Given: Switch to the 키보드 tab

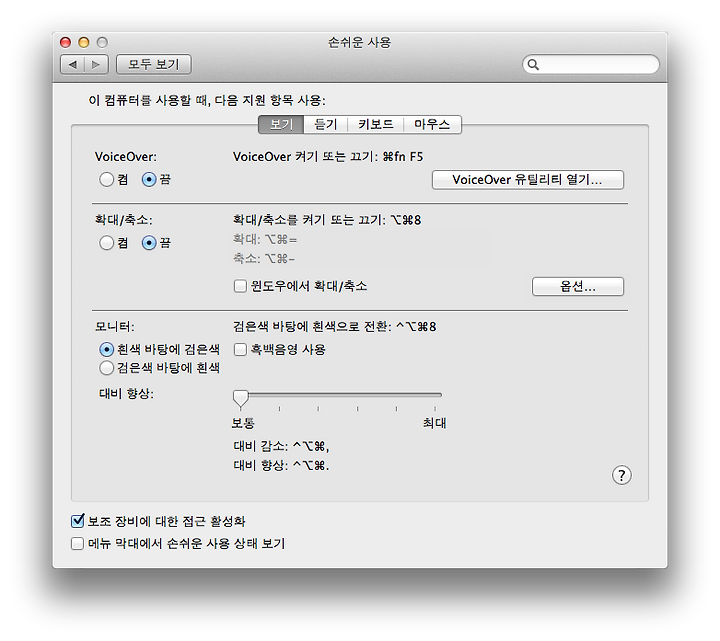Looking at the screenshot, I should point(376,124).
